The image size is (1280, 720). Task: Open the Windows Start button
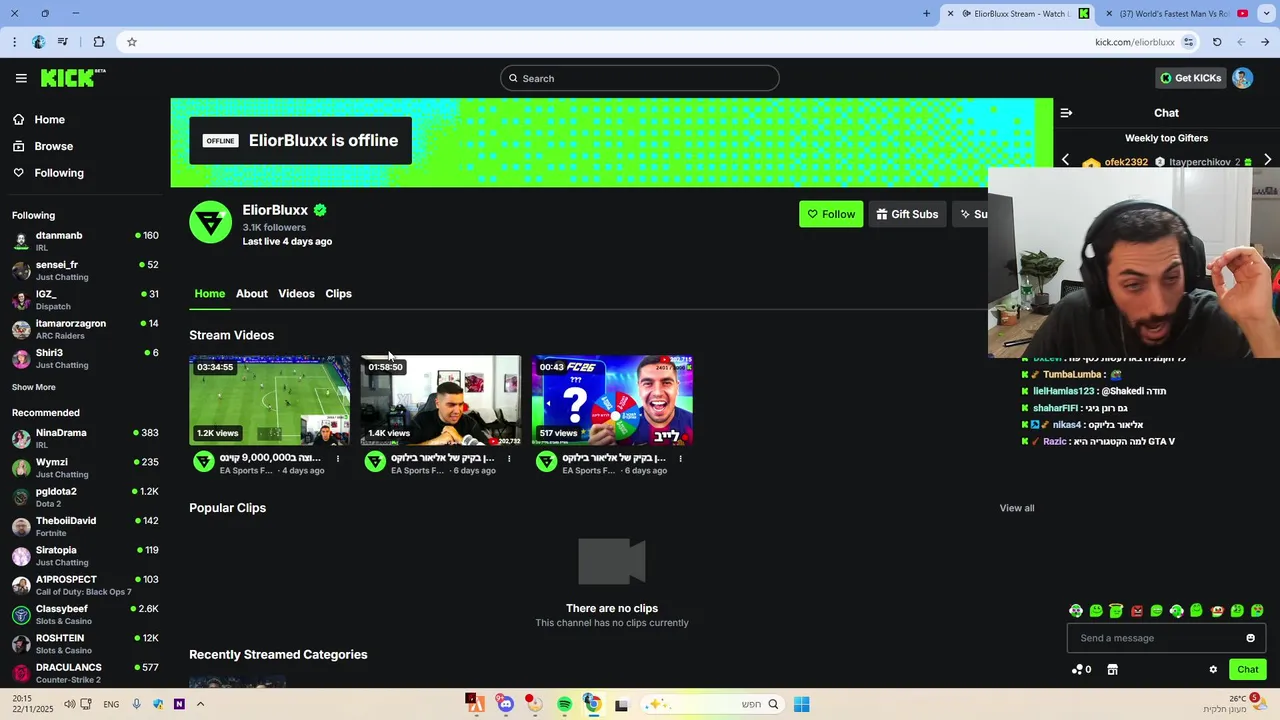pyautogui.click(x=801, y=704)
